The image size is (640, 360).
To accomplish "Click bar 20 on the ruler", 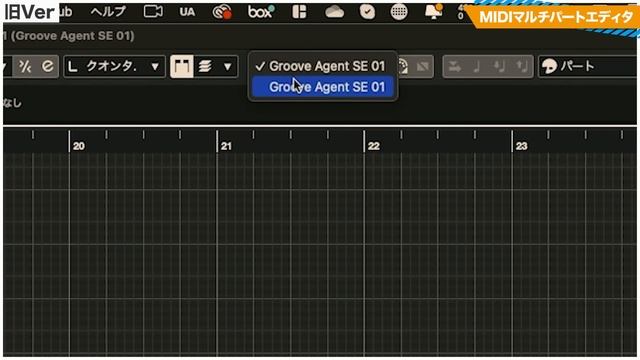I will [x=79, y=146].
